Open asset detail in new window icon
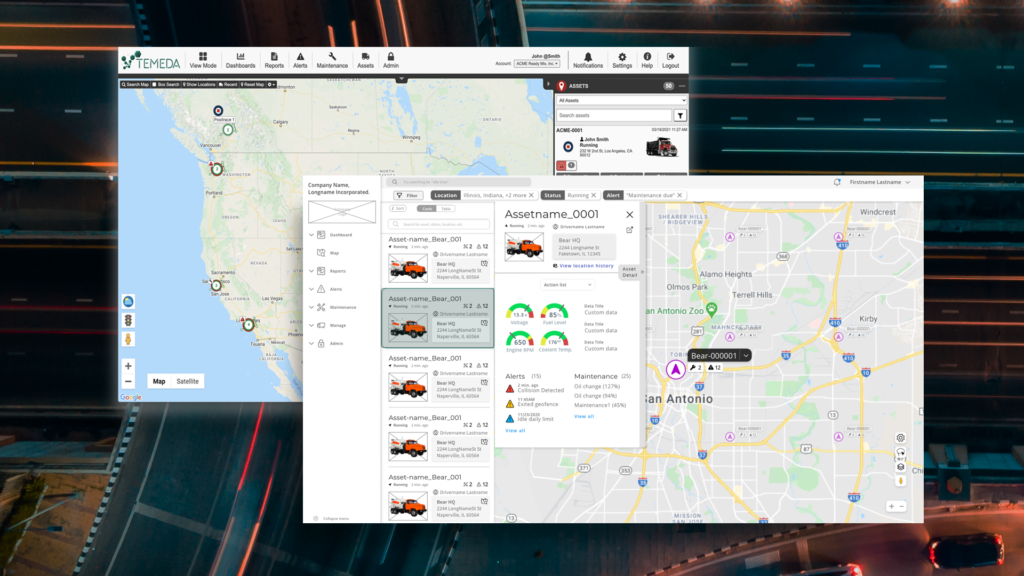The image size is (1024, 576). point(629,230)
